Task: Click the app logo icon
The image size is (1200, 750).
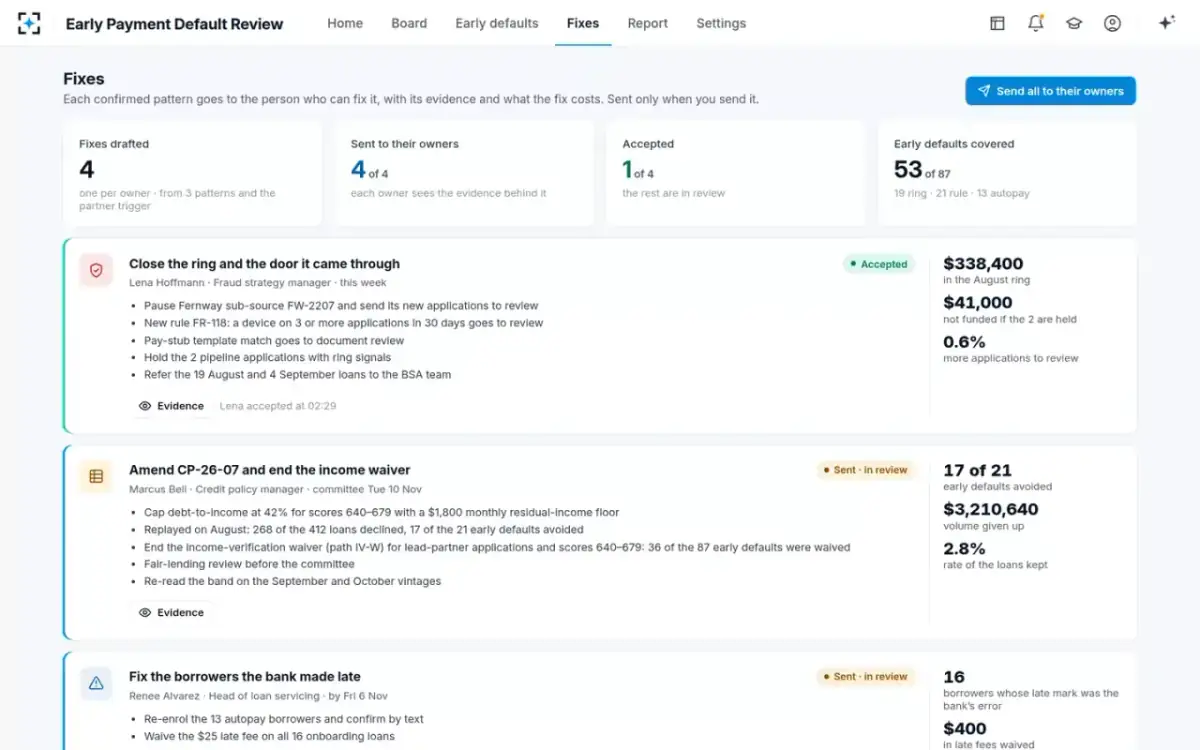Action: pos(29,23)
